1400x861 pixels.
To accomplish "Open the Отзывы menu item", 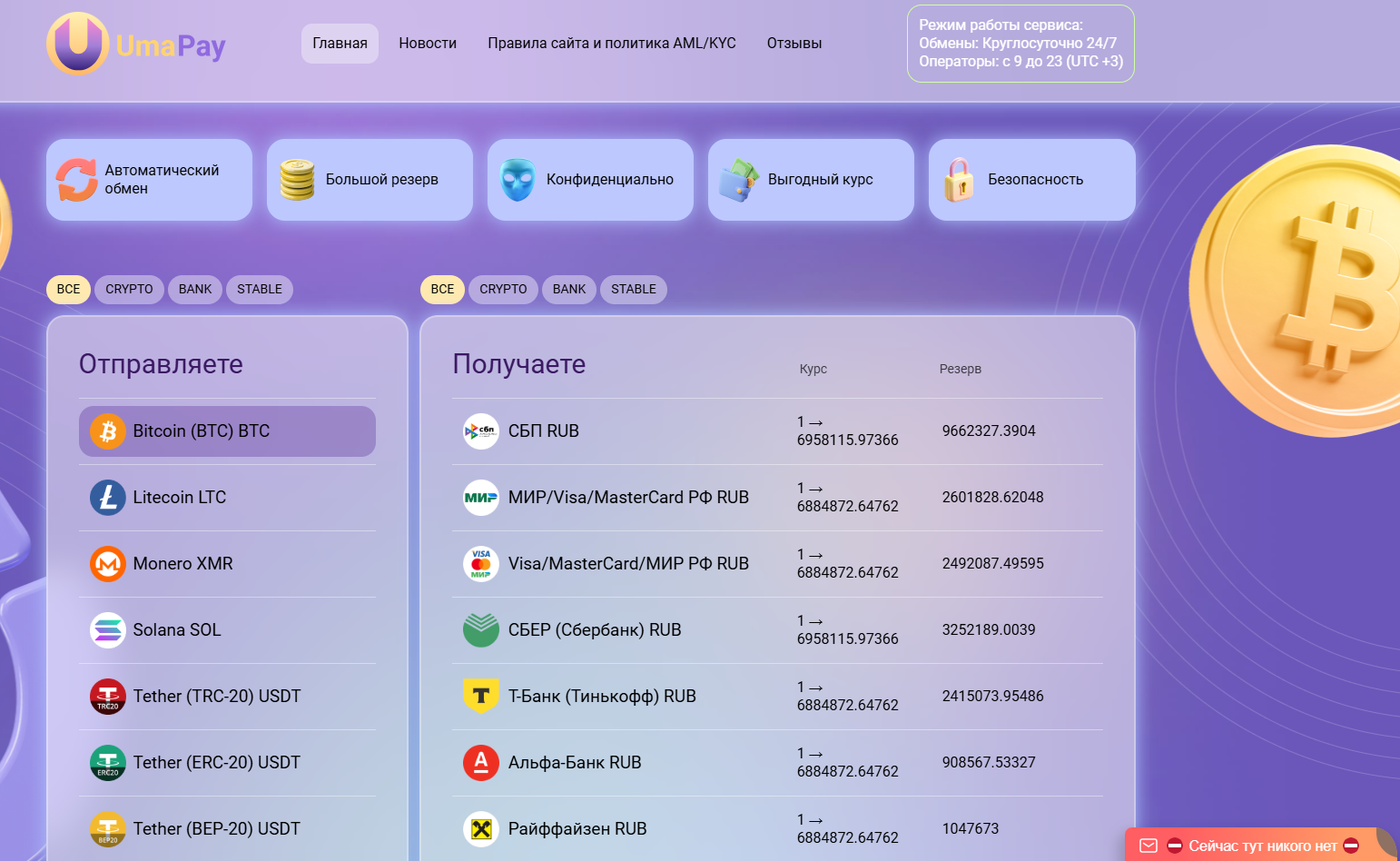I will (794, 44).
